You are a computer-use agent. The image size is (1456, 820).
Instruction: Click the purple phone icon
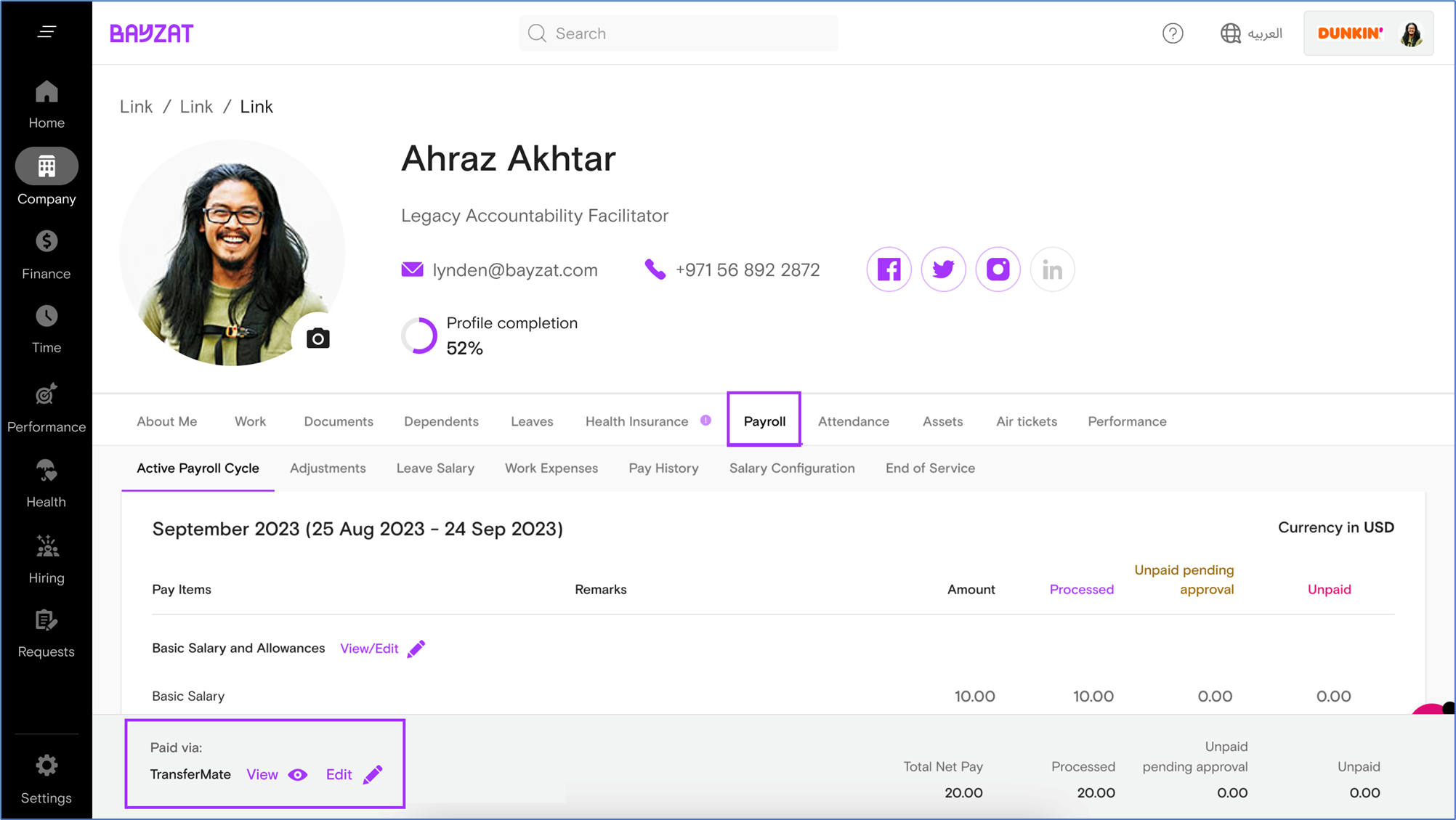[x=655, y=269]
